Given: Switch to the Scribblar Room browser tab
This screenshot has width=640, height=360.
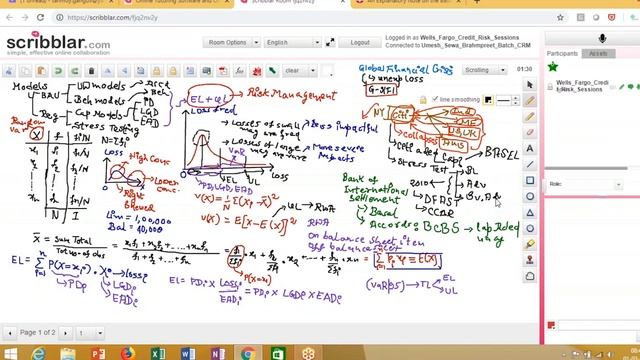Looking at the screenshot, I should tap(291, 2).
